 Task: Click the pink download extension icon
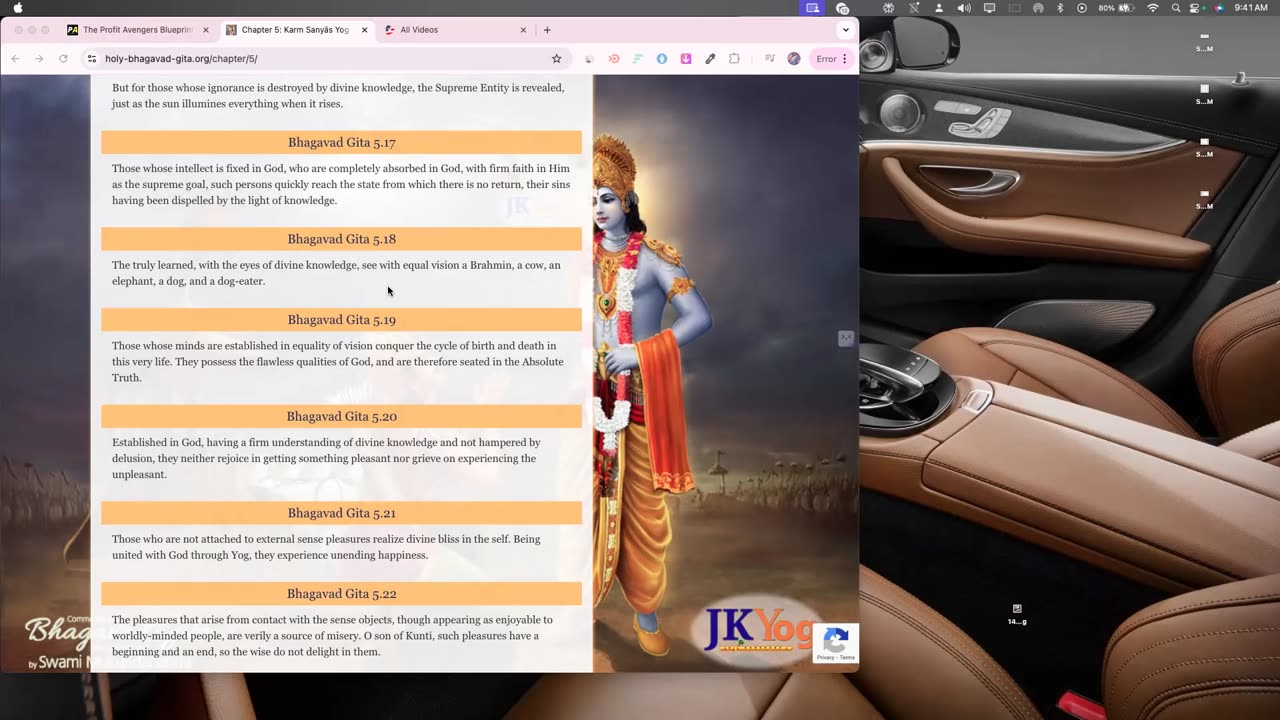coord(686,59)
